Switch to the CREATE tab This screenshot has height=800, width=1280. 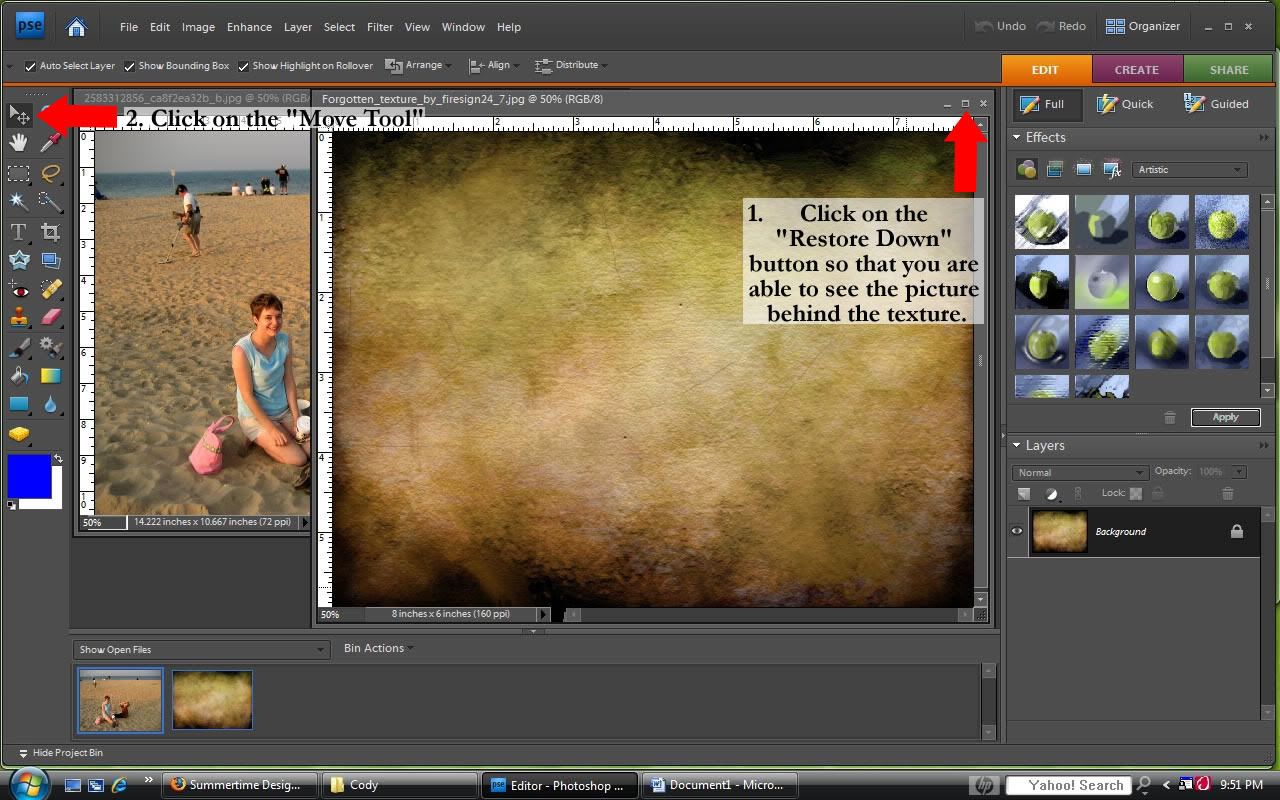click(1137, 70)
